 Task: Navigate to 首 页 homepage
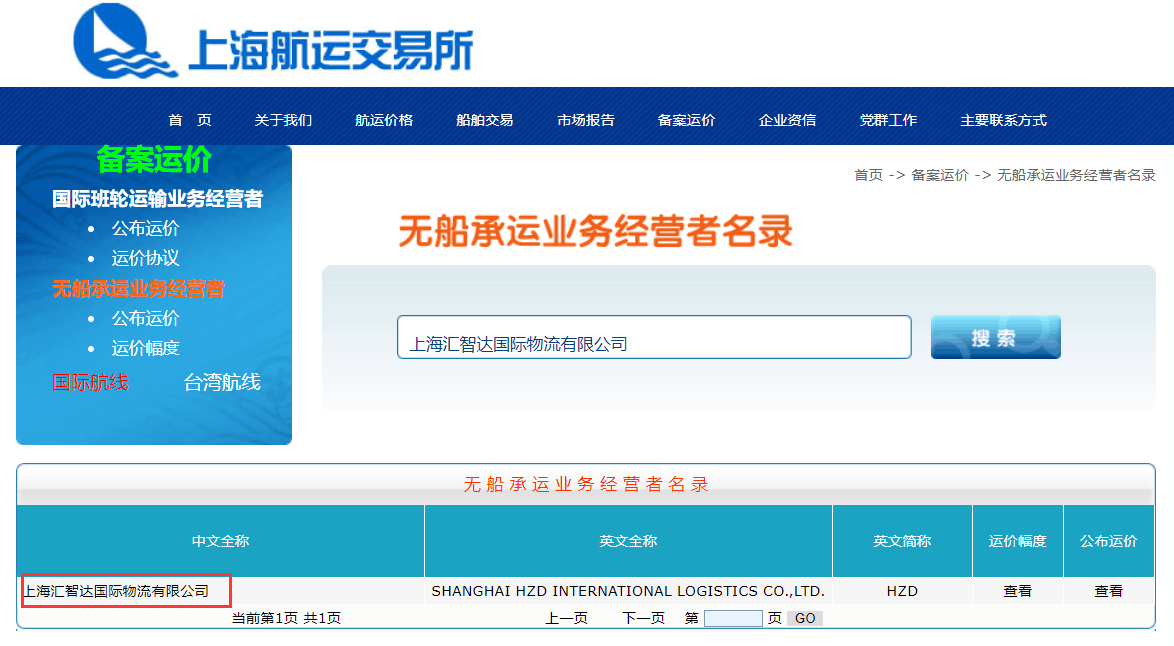click(190, 119)
